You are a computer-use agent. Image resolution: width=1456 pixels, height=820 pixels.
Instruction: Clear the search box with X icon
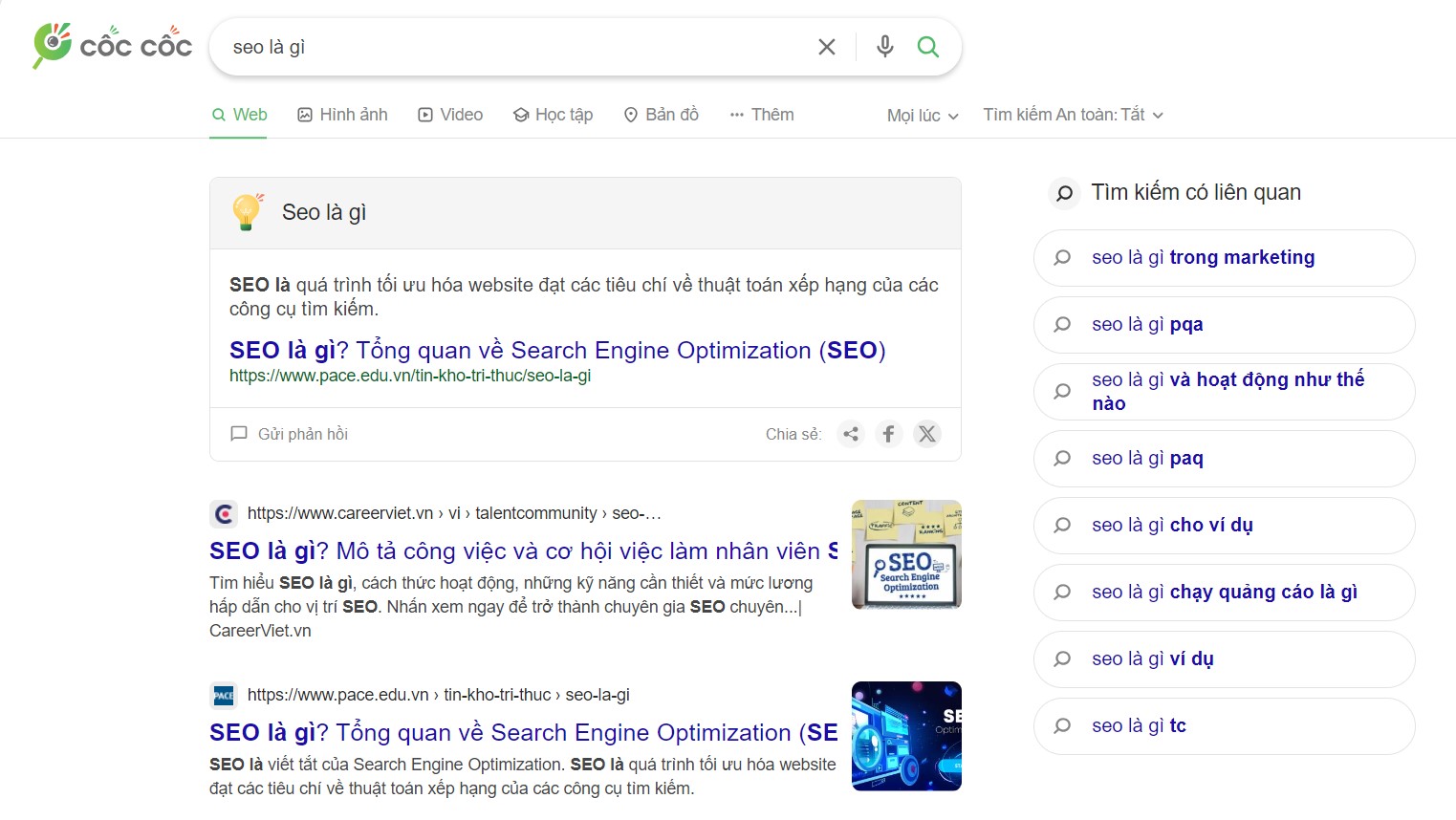(x=827, y=47)
